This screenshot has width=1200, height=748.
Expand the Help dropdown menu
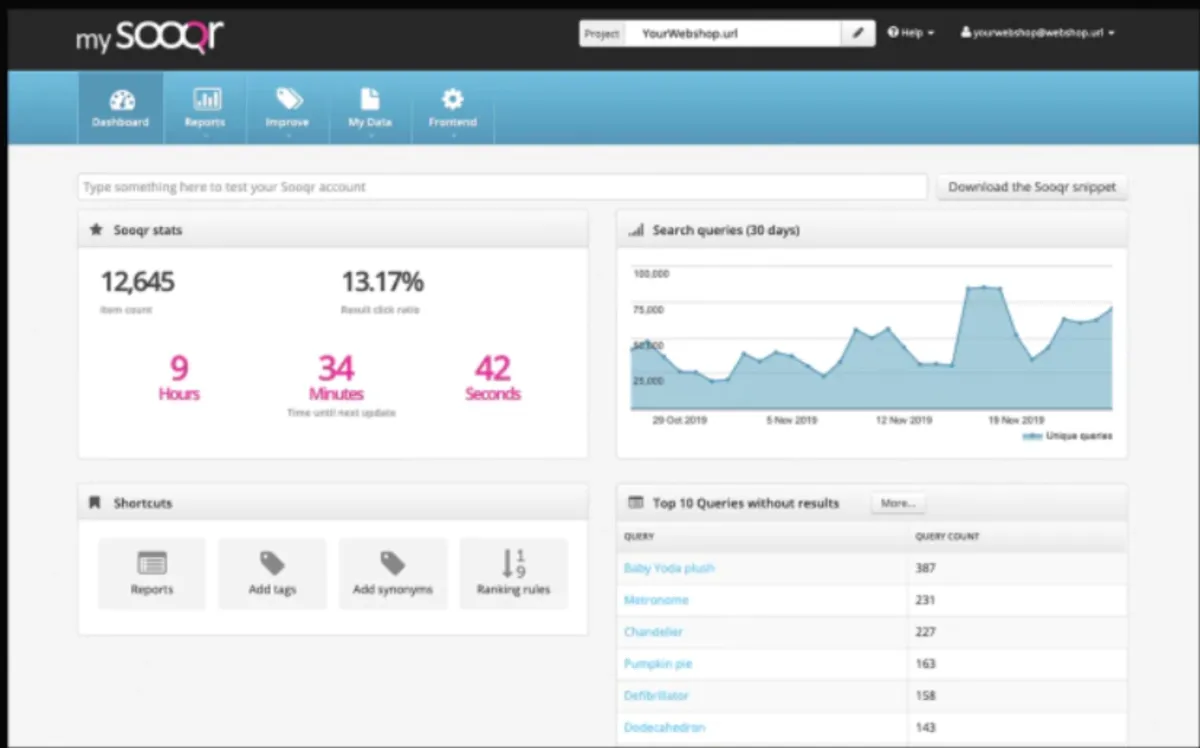point(910,33)
